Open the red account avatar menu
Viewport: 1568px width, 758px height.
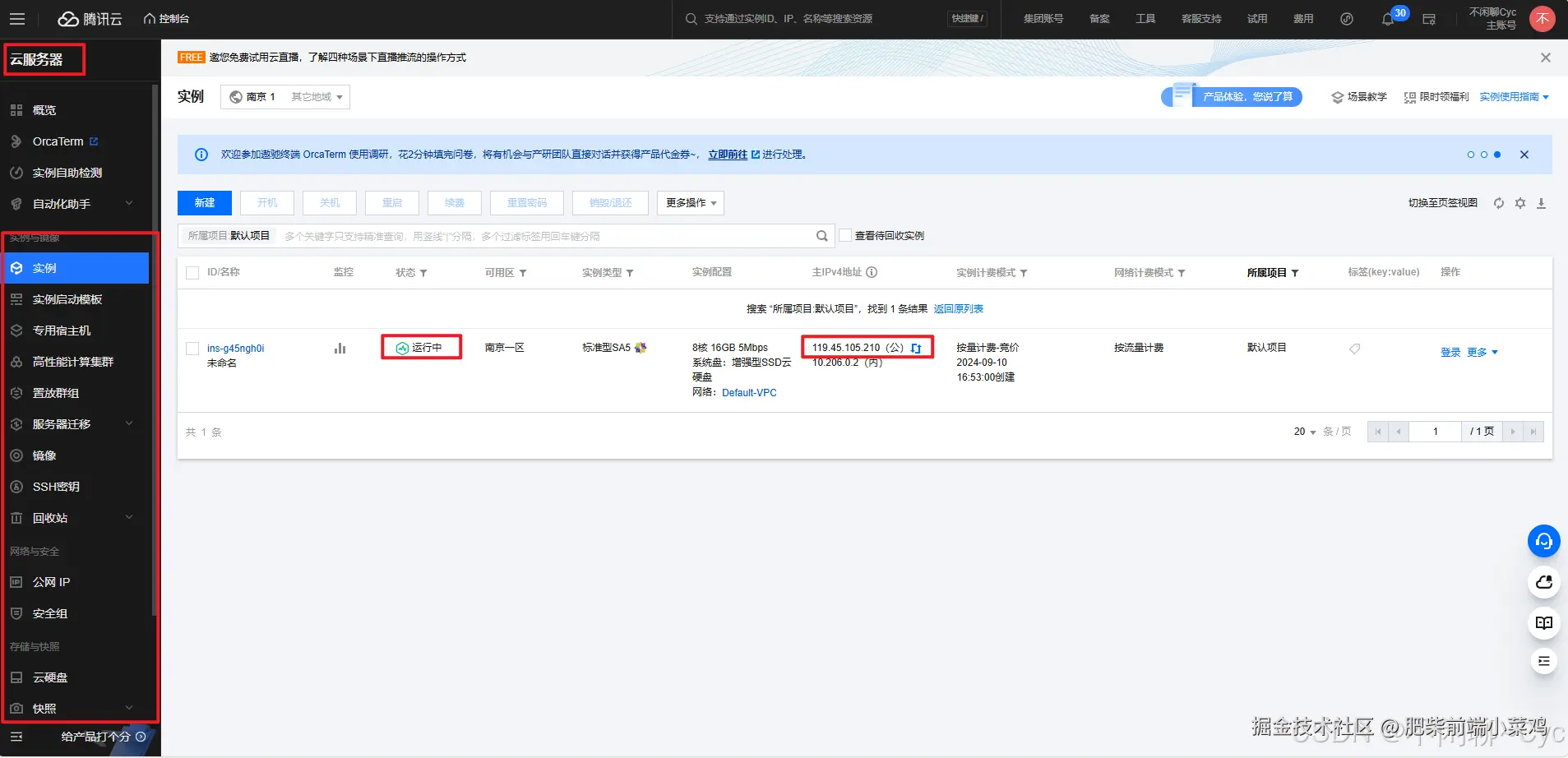click(1542, 19)
